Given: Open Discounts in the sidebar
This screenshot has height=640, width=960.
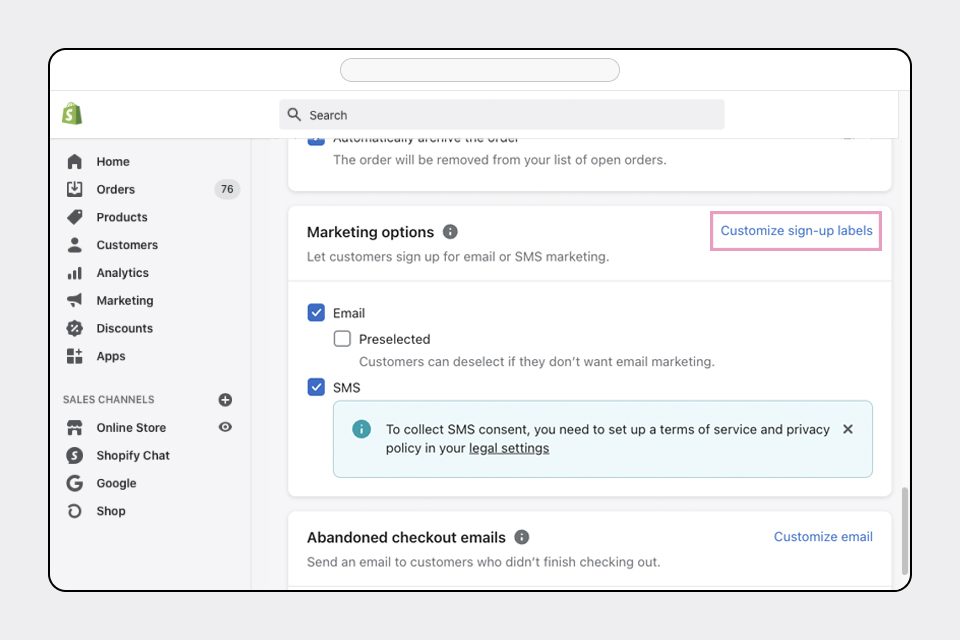Looking at the screenshot, I should (x=124, y=328).
